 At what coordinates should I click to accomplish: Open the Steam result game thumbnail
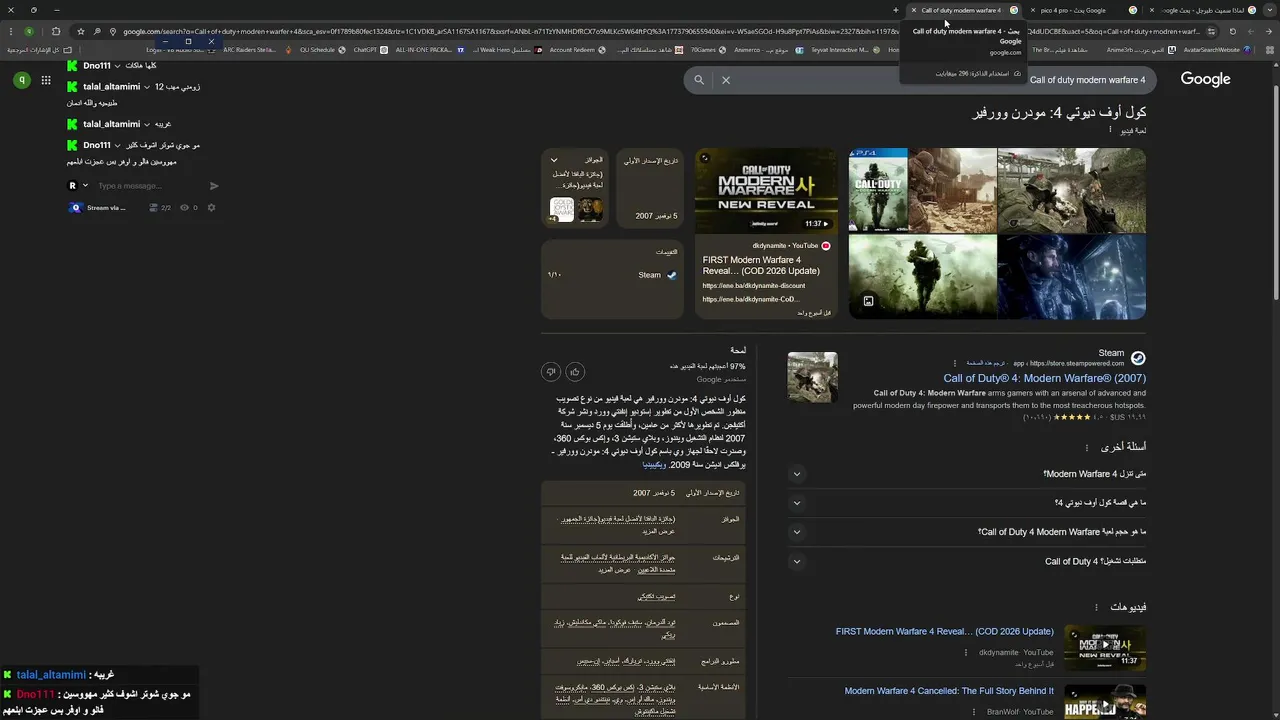[812, 377]
